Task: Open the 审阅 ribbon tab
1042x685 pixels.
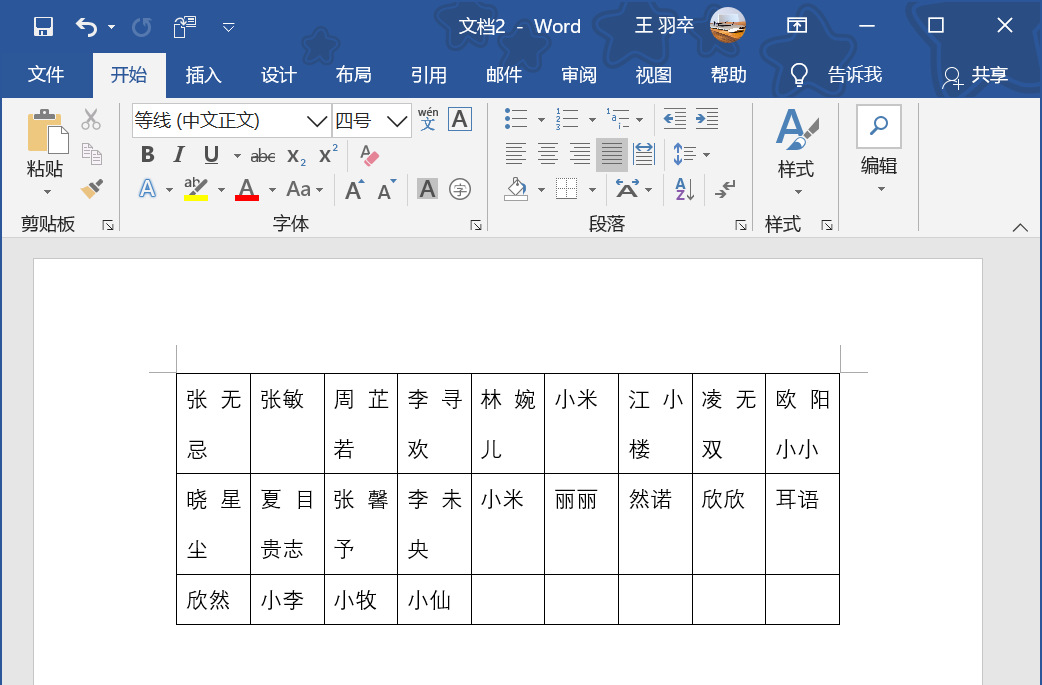Action: point(578,74)
